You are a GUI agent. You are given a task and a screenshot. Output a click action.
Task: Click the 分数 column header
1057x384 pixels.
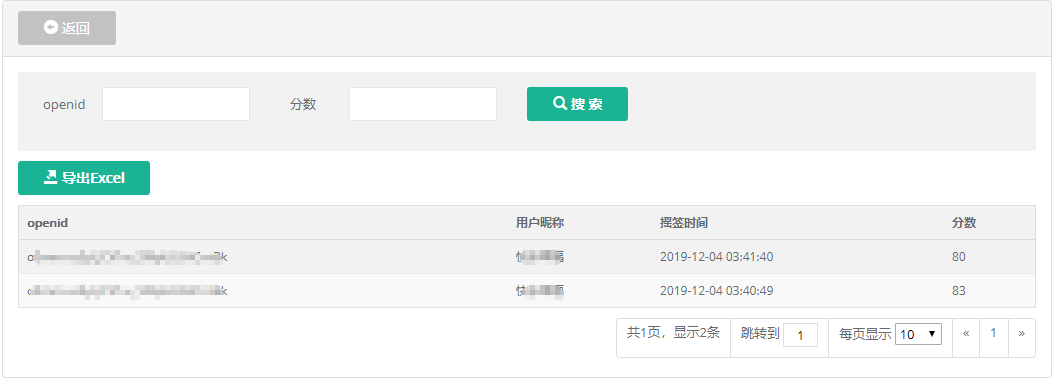click(x=964, y=223)
